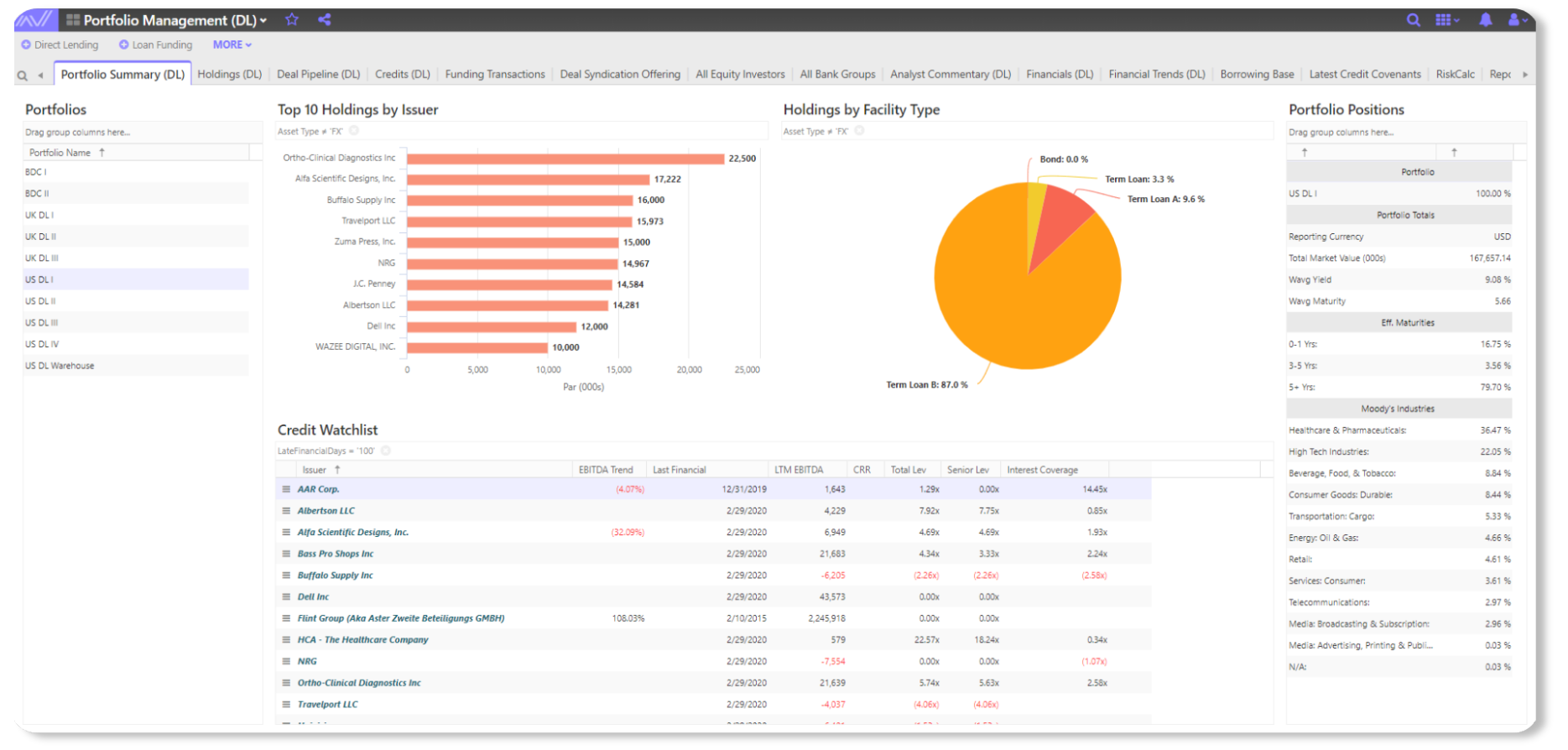Open row menu for Buffalo Supply Inc
The image size is (1568, 750).
click(x=286, y=576)
